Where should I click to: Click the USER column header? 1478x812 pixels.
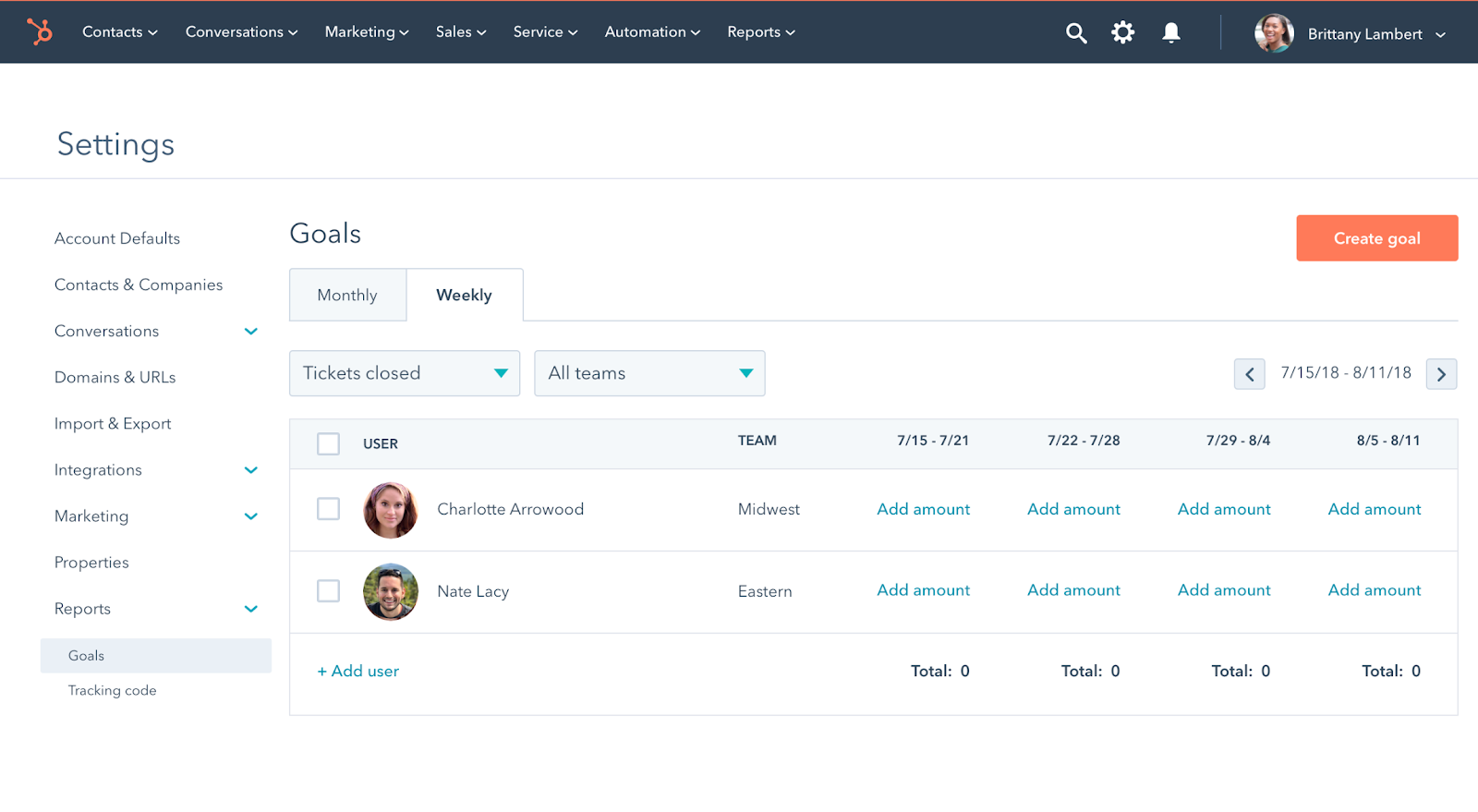tap(381, 443)
